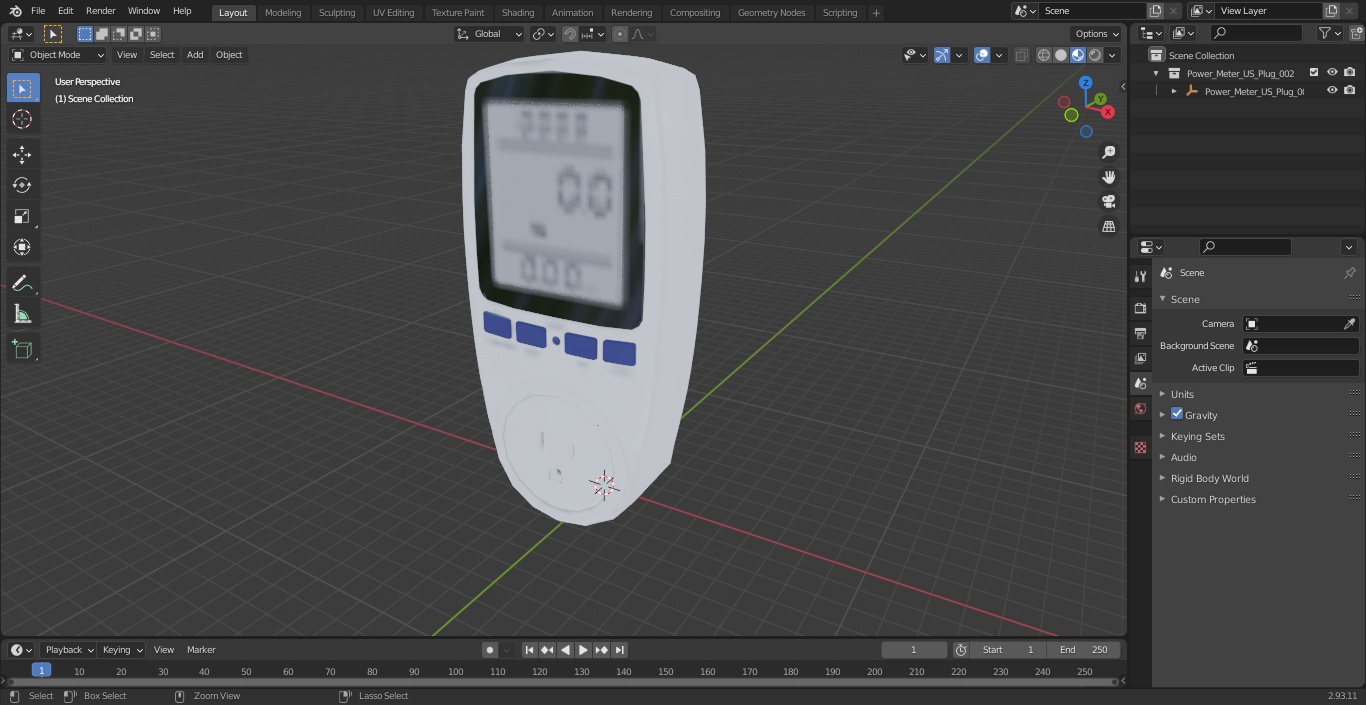
Task: Open the Tool properties tab
Action: pyautogui.click(x=1140, y=276)
